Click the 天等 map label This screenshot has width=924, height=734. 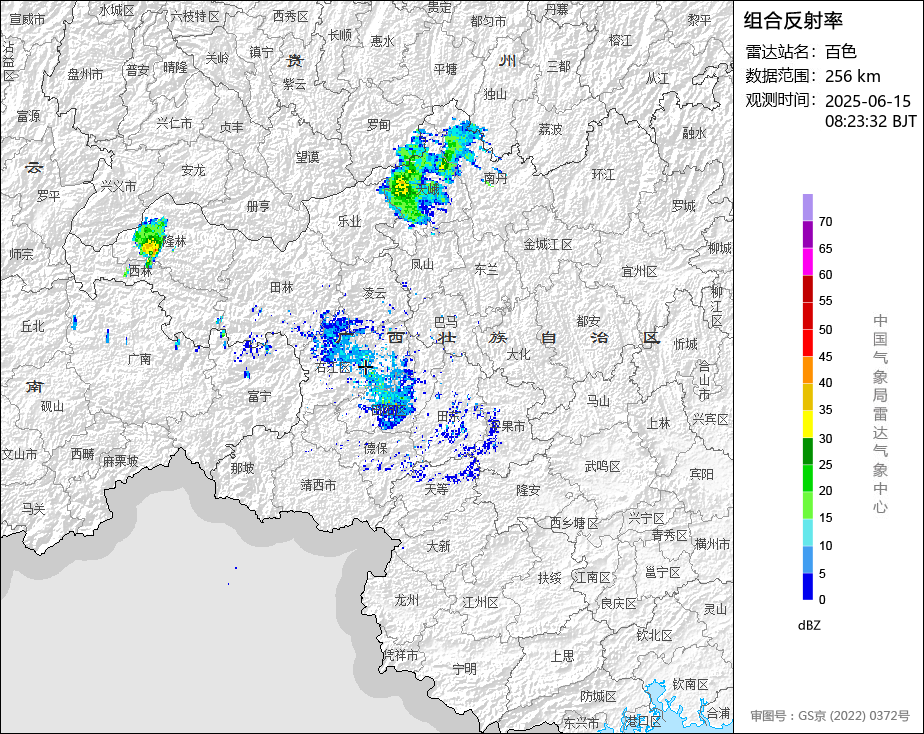(x=437, y=489)
